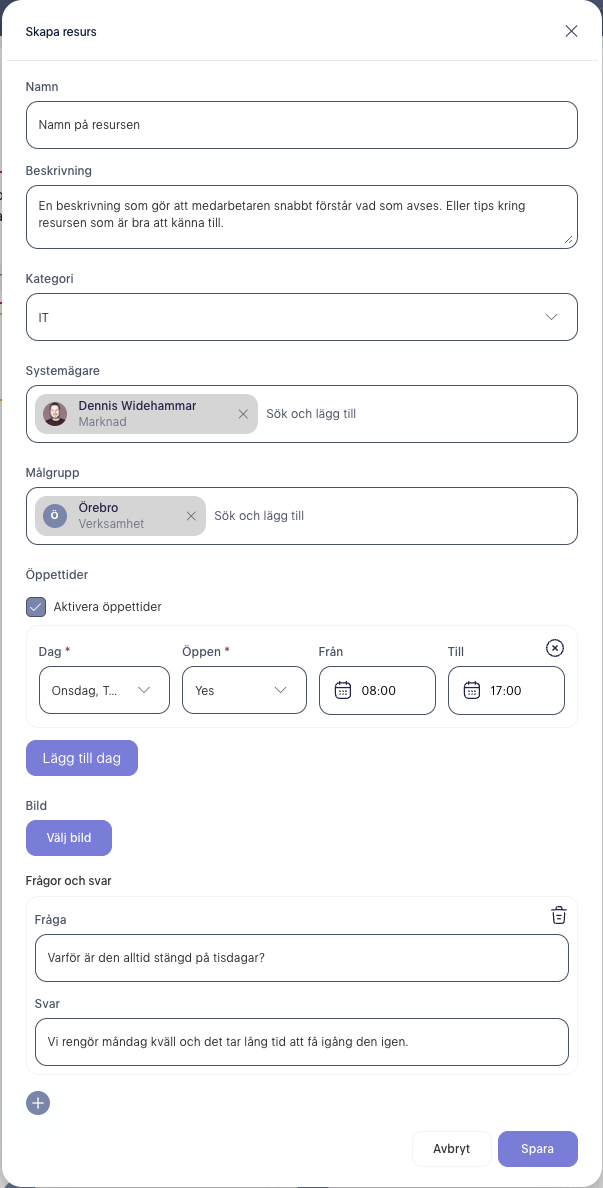Click the Svar answer text field
Viewport: 603px width, 1188px height.
coord(302,1042)
